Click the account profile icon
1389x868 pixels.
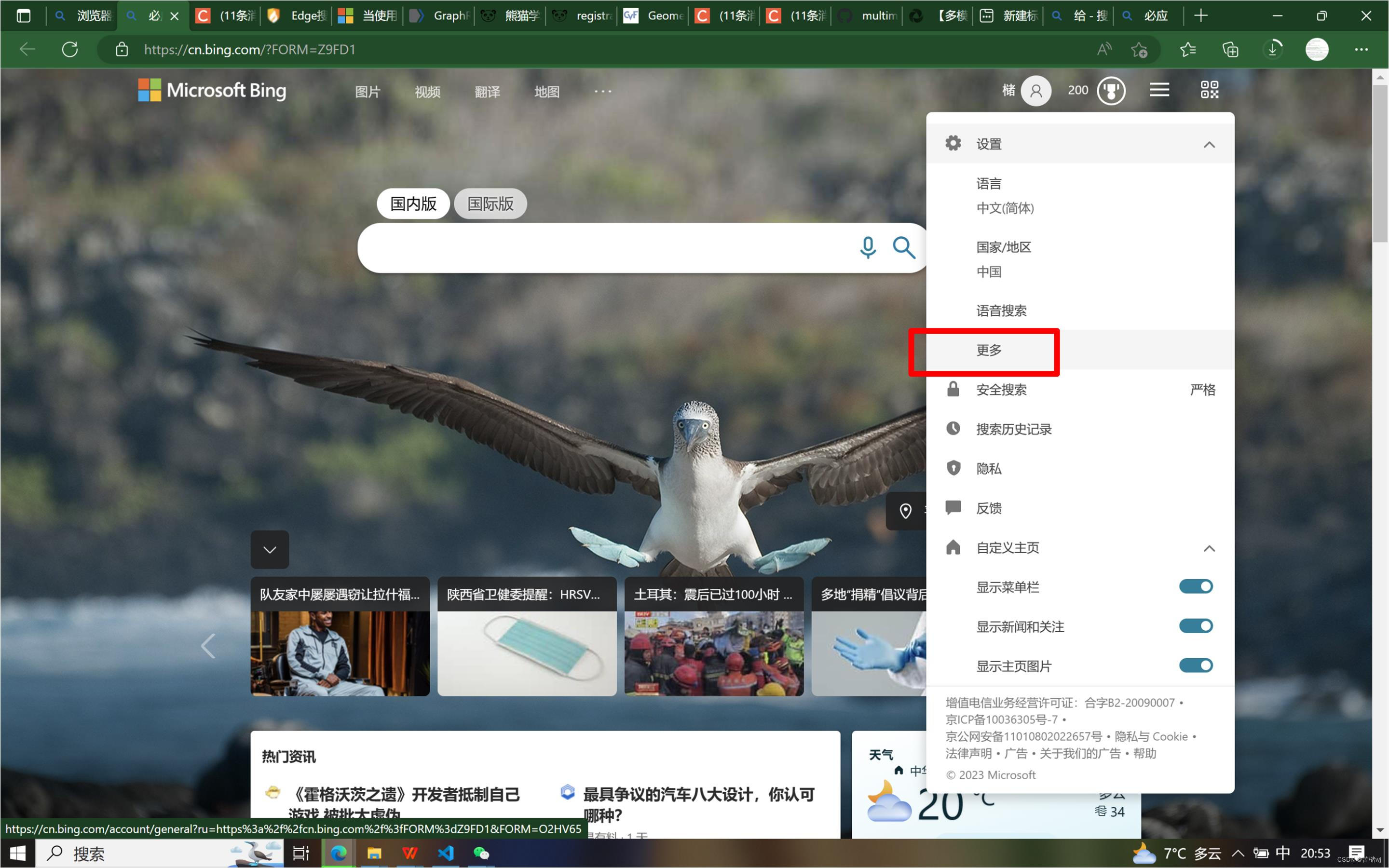pos(1035,90)
